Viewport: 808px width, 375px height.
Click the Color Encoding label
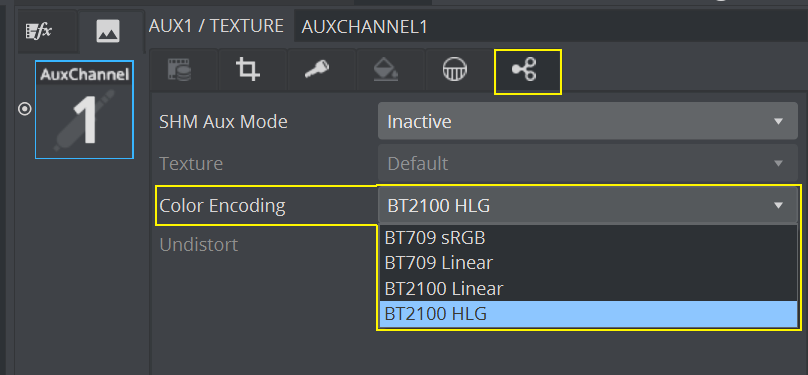point(222,206)
